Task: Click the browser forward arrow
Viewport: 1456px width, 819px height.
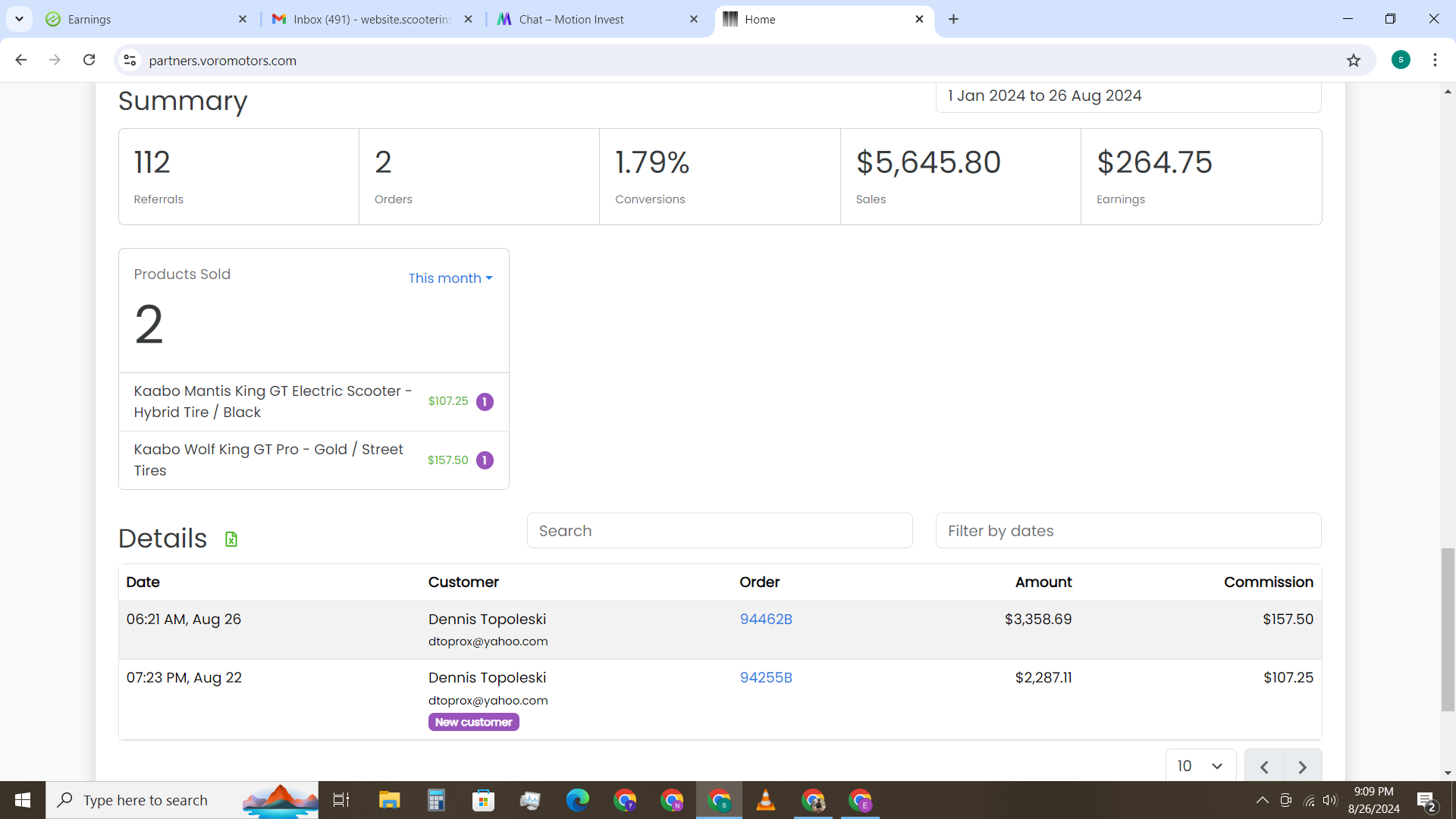Action: click(x=55, y=60)
